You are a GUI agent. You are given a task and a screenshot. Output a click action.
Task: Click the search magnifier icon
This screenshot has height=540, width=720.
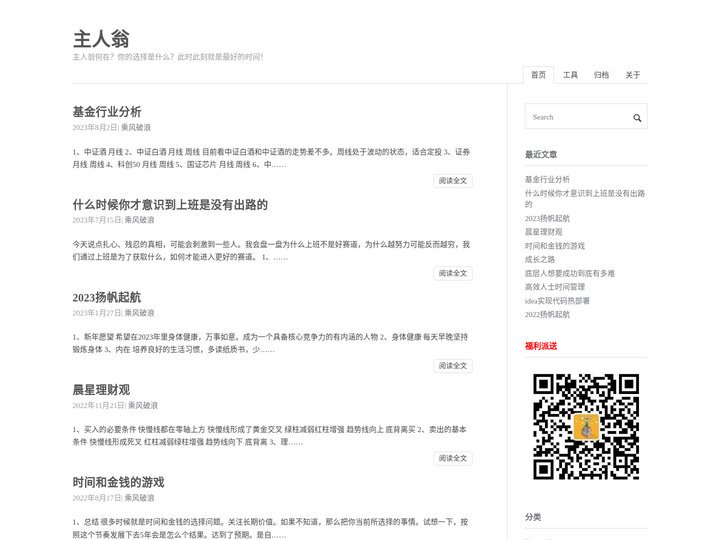click(x=637, y=118)
